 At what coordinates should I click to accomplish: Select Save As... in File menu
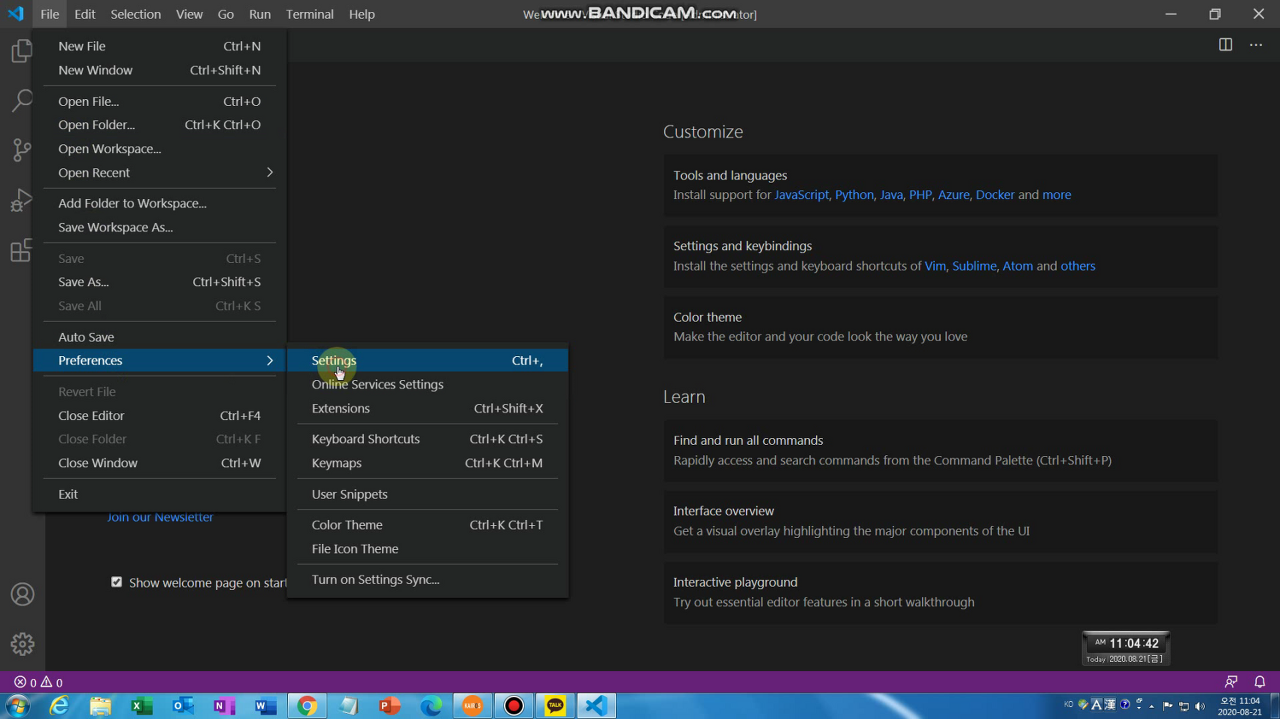160,282
